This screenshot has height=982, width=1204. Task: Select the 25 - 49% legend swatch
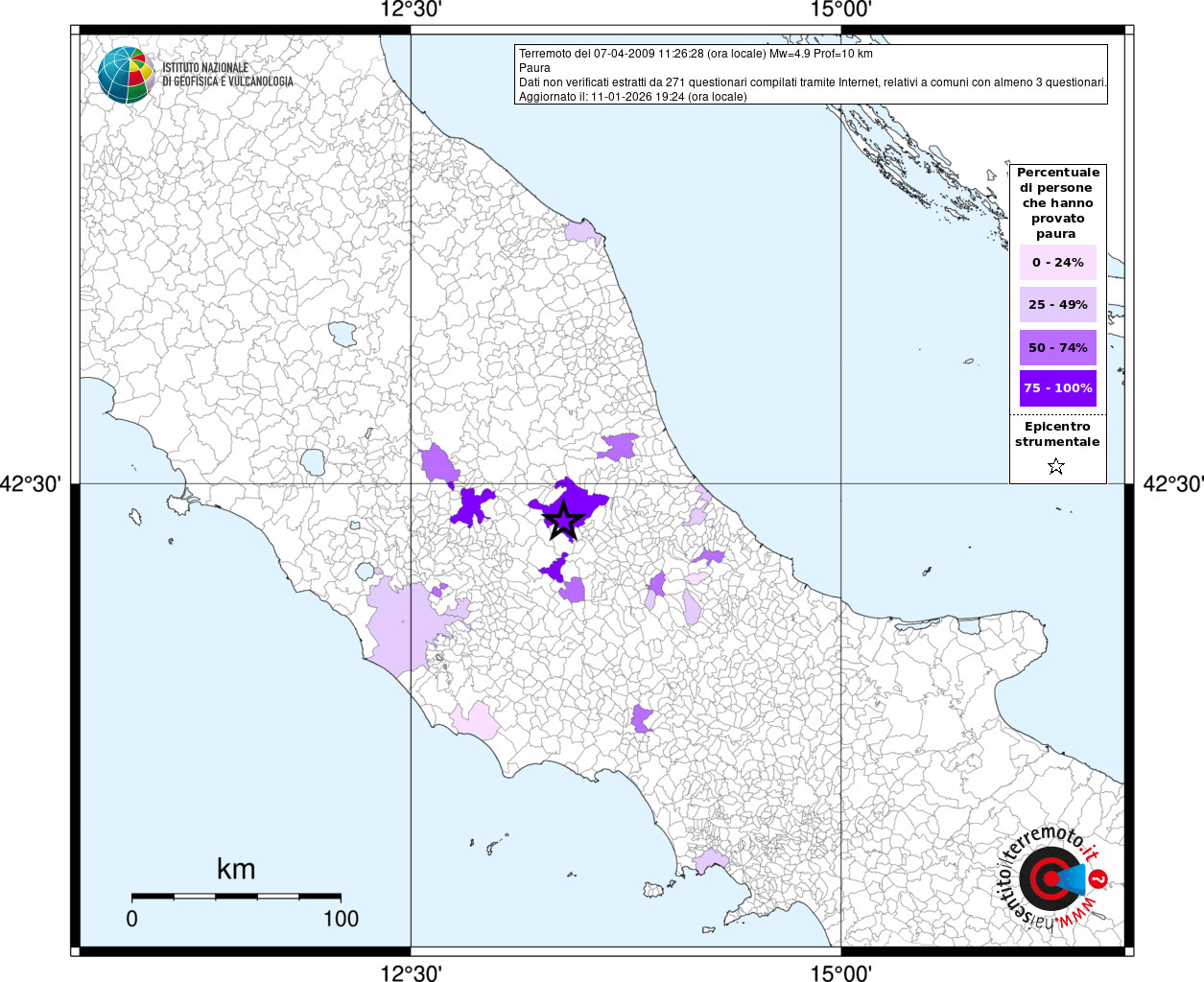click(x=1057, y=305)
